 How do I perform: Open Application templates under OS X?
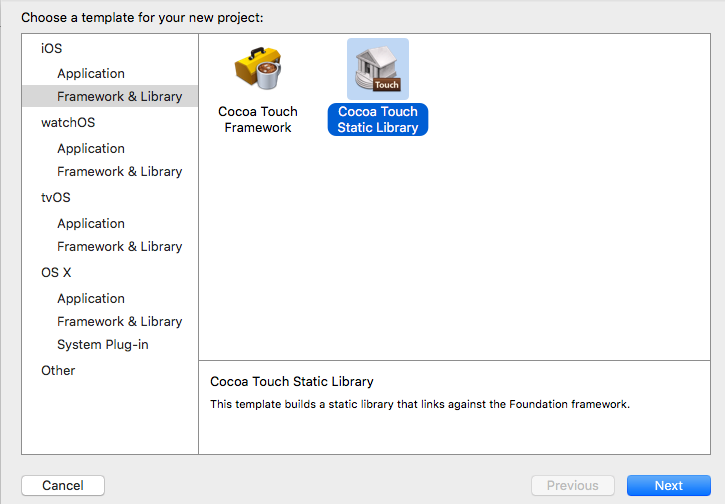[x=91, y=299]
